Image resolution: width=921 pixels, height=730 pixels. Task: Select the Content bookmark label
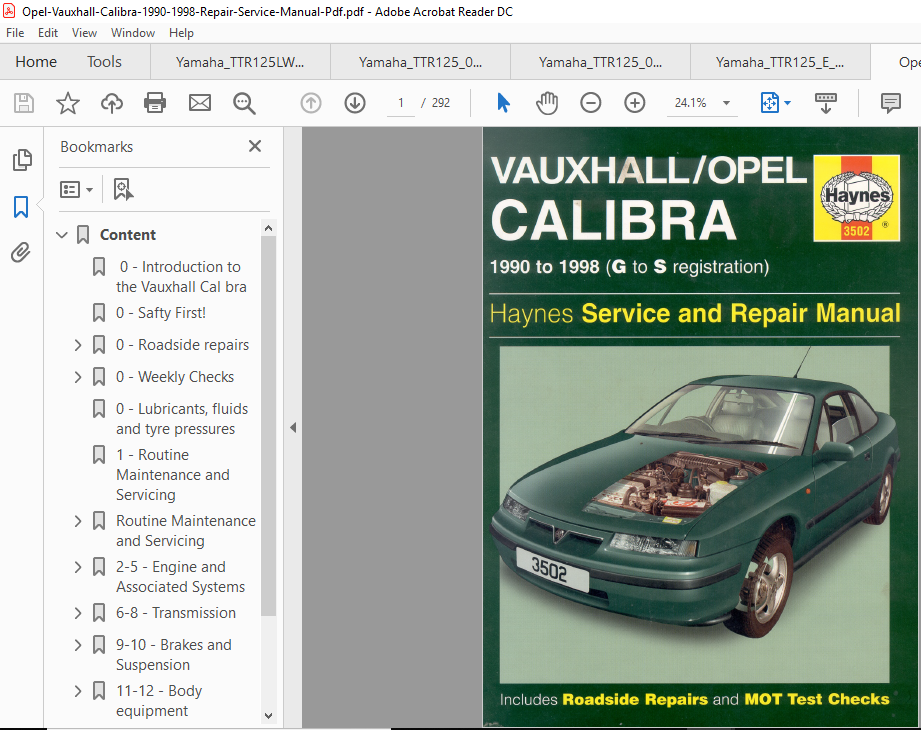coord(127,235)
